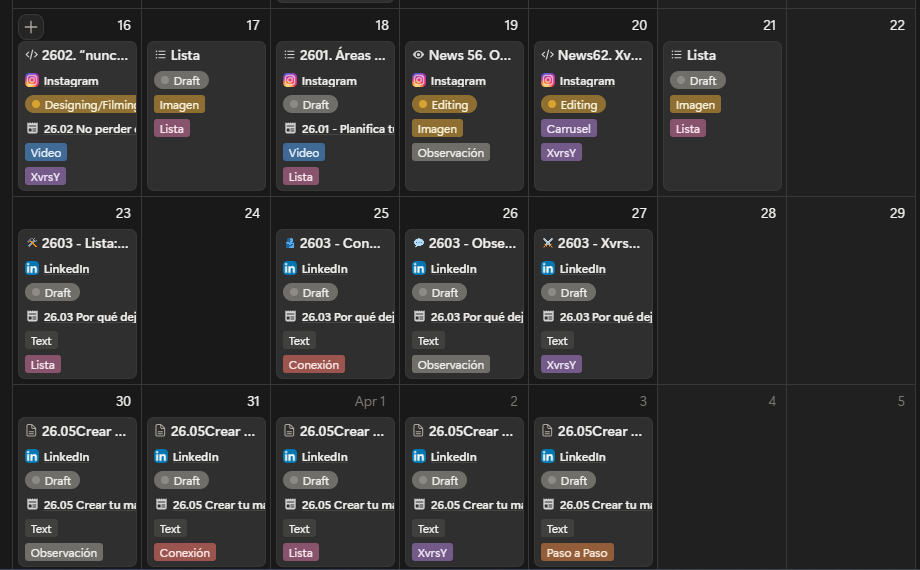The width and height of the screenshot is (920, 570).
Task: Click the document icon on day 31's card
Action: [160, 432]
